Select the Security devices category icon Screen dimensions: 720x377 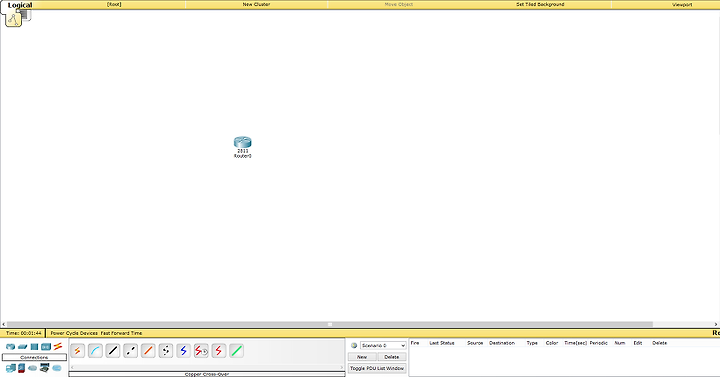(x=21, y=368)
